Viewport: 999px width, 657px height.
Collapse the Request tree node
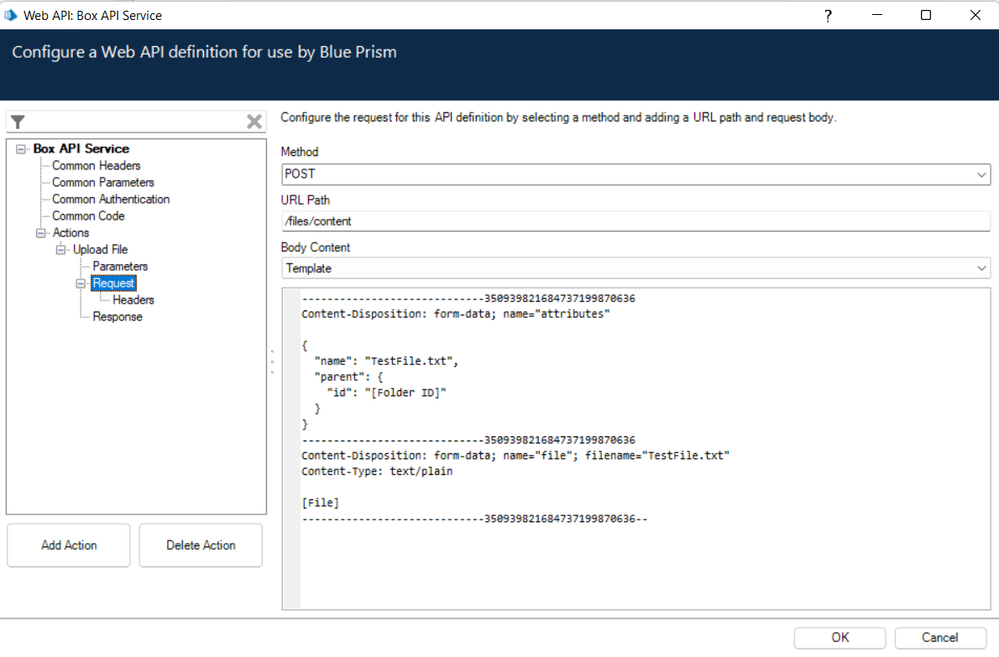tap(81, 284)
